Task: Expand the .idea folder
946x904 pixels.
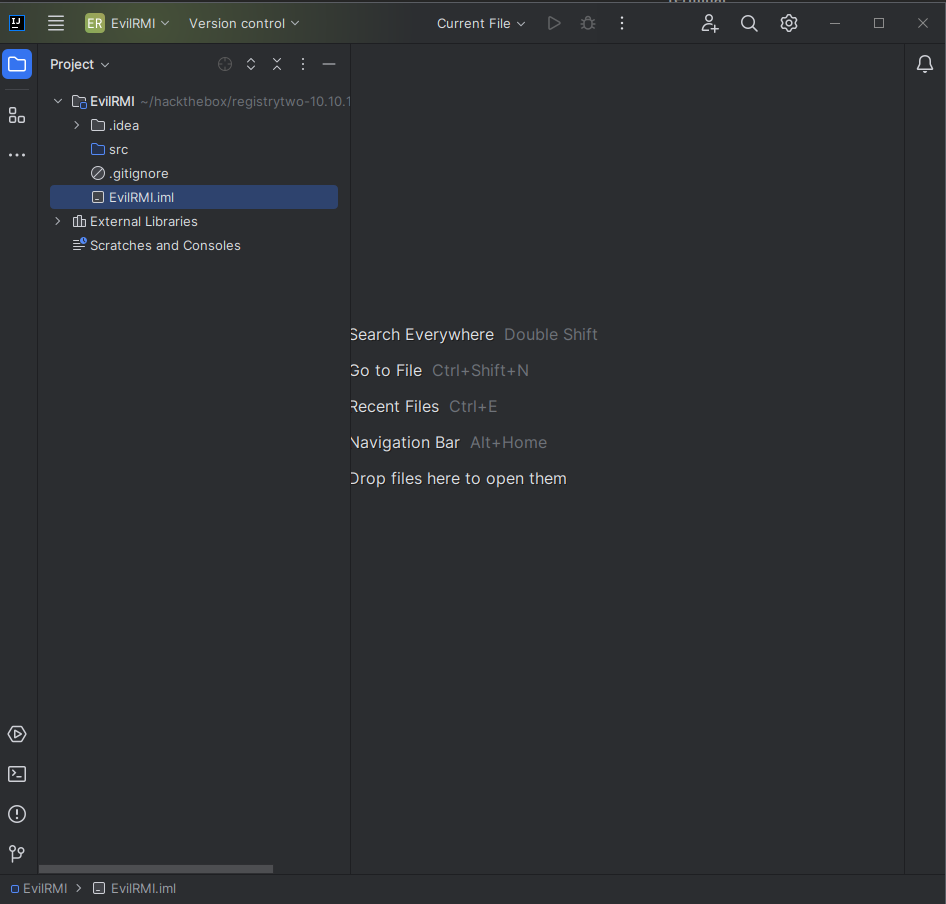Action: coord(77,125)
